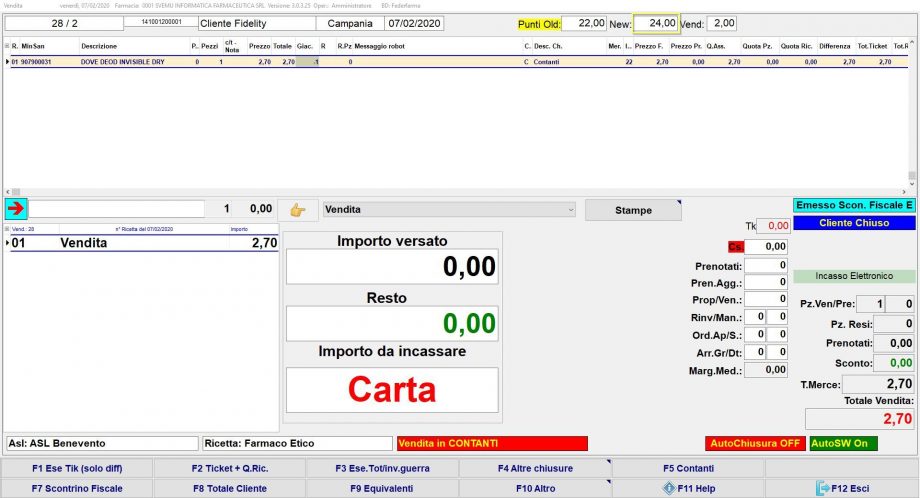Expand the F10 Altro menu
Image resolution: width=920 pixels, height=498 pixels.
tap(534, 488)
